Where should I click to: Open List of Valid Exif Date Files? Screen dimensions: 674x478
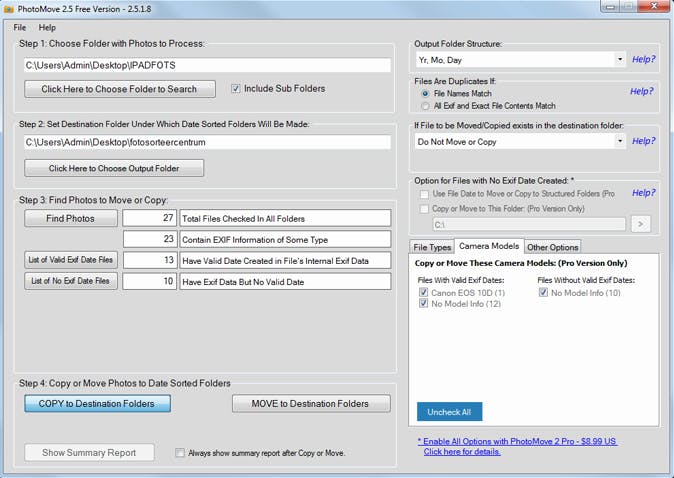[x=70, y=260]
